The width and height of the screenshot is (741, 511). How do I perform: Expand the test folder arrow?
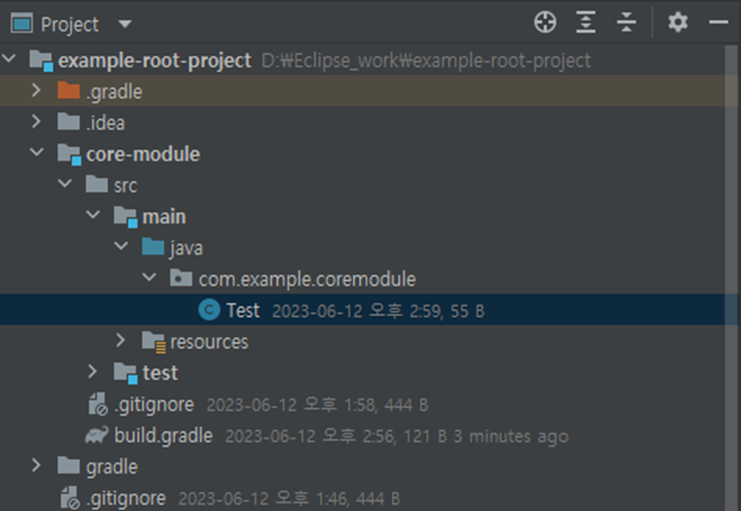pos(93,373)
